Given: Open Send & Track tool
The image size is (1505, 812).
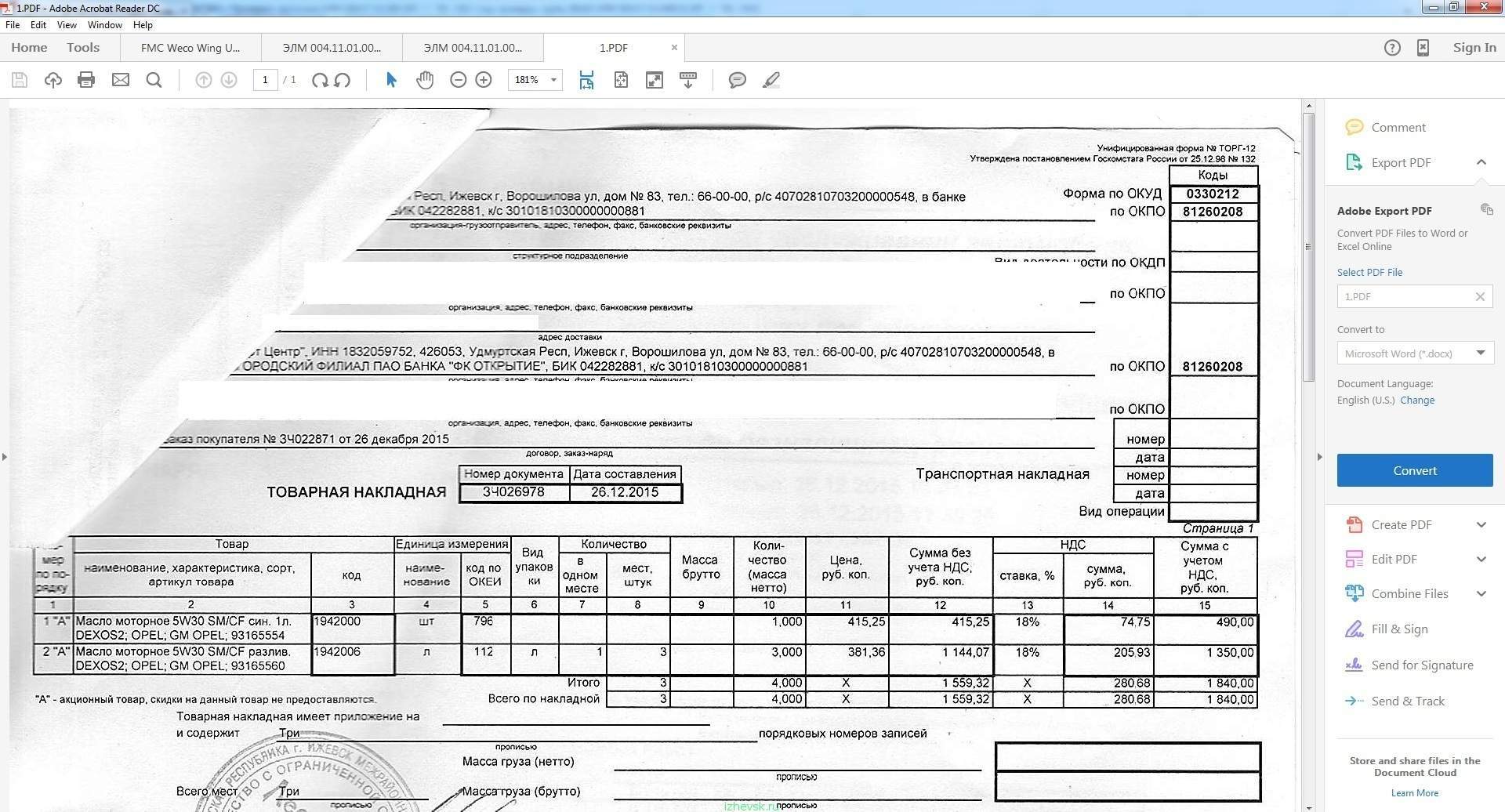Looking at the screenshot, I should click(1394, 701).
